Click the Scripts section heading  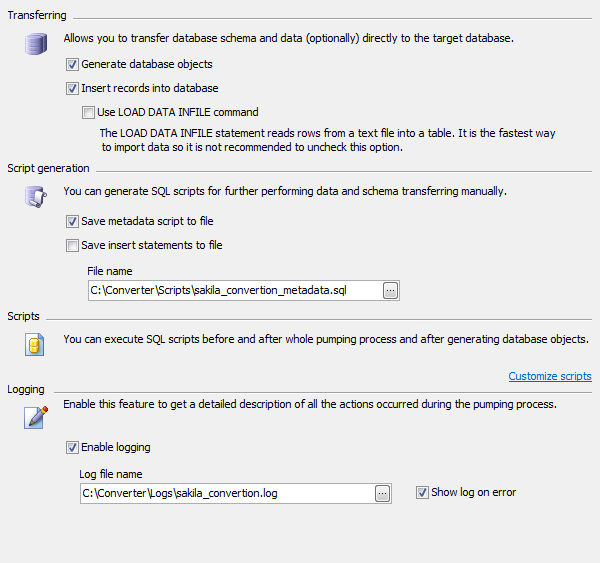[24, 316]
